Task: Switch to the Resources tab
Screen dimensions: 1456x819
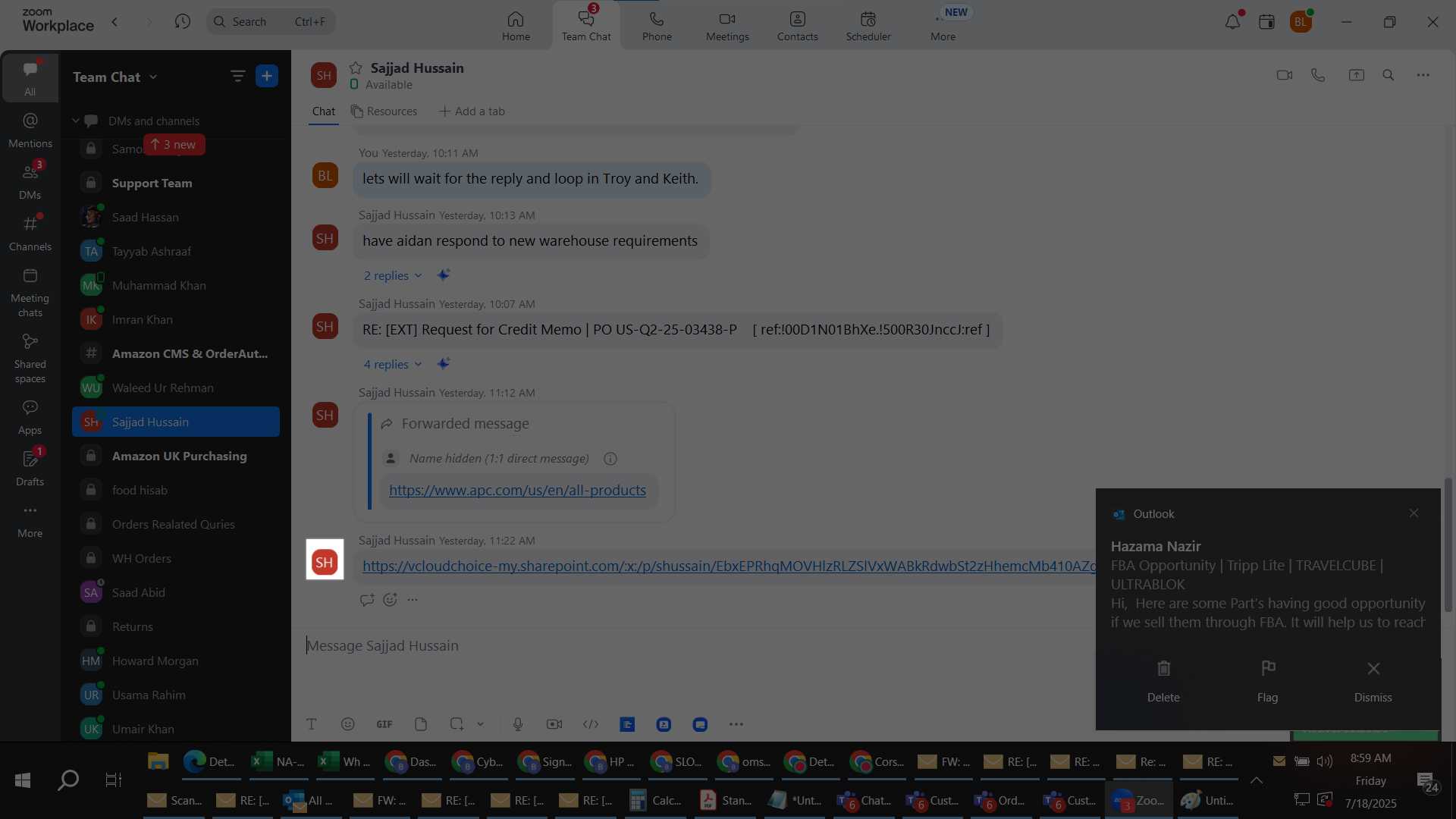Action: 384,111
